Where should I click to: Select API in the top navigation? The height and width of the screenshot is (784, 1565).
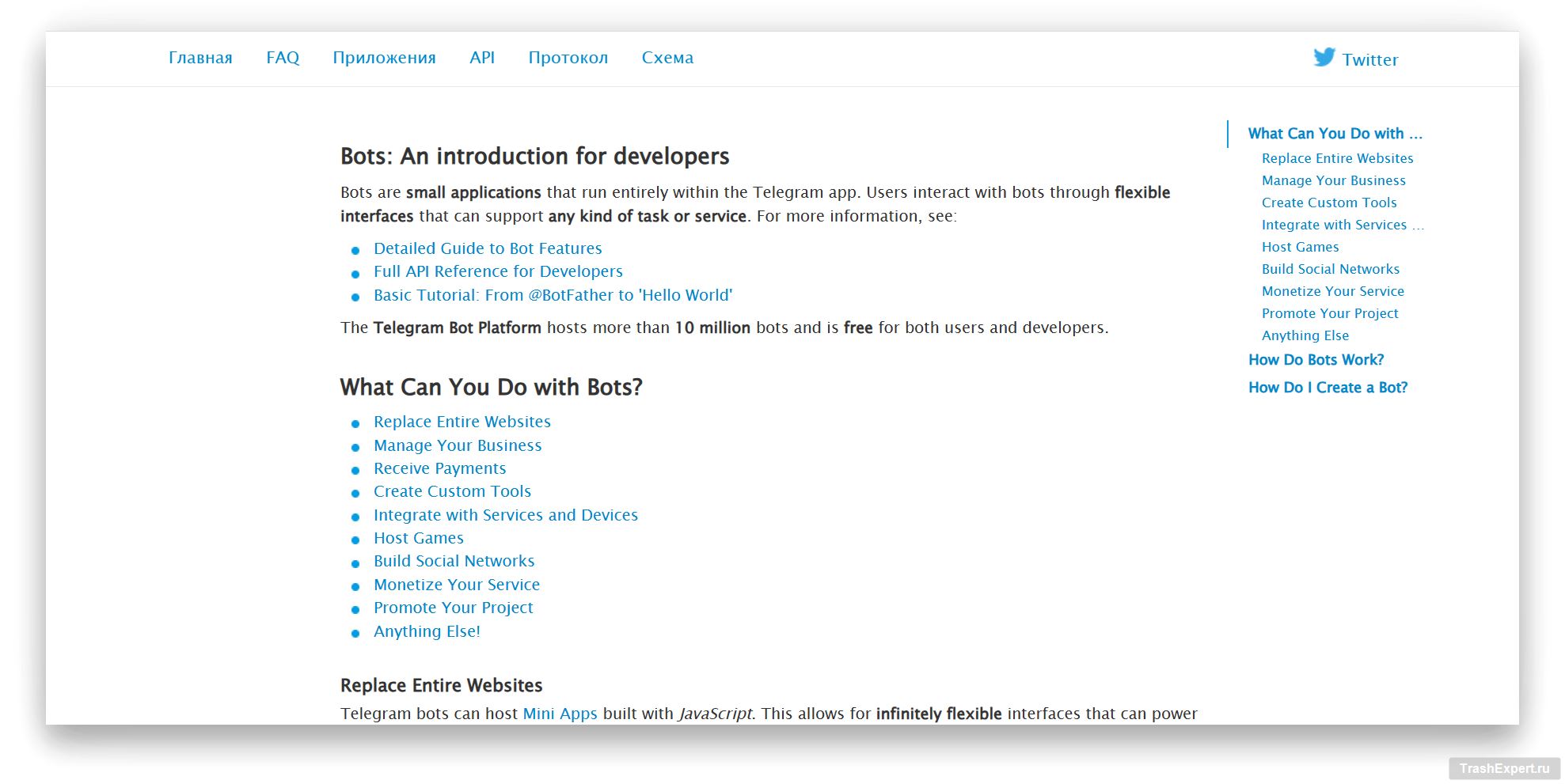point(482,58)
